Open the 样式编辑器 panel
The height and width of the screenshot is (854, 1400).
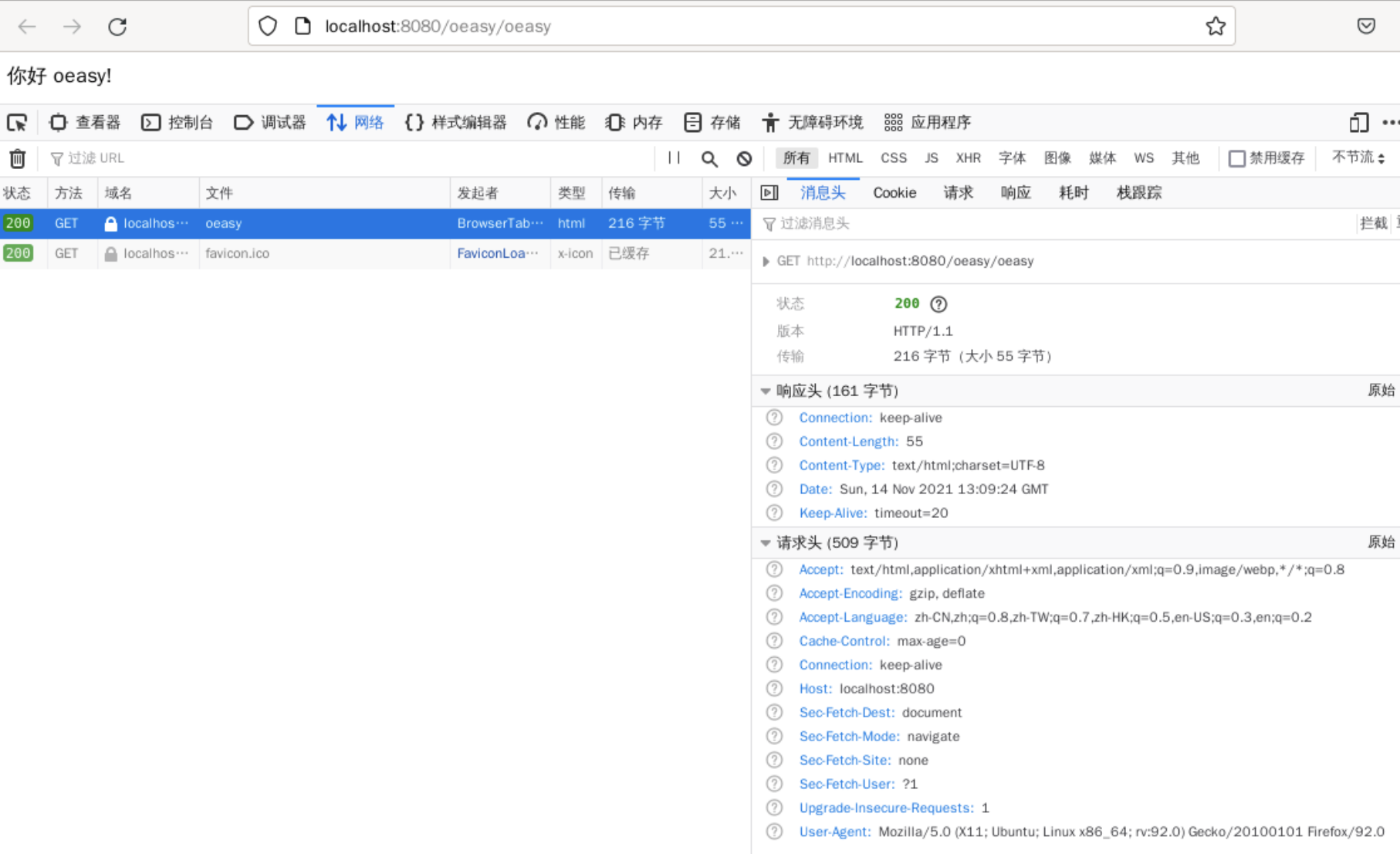coord(456,123)
